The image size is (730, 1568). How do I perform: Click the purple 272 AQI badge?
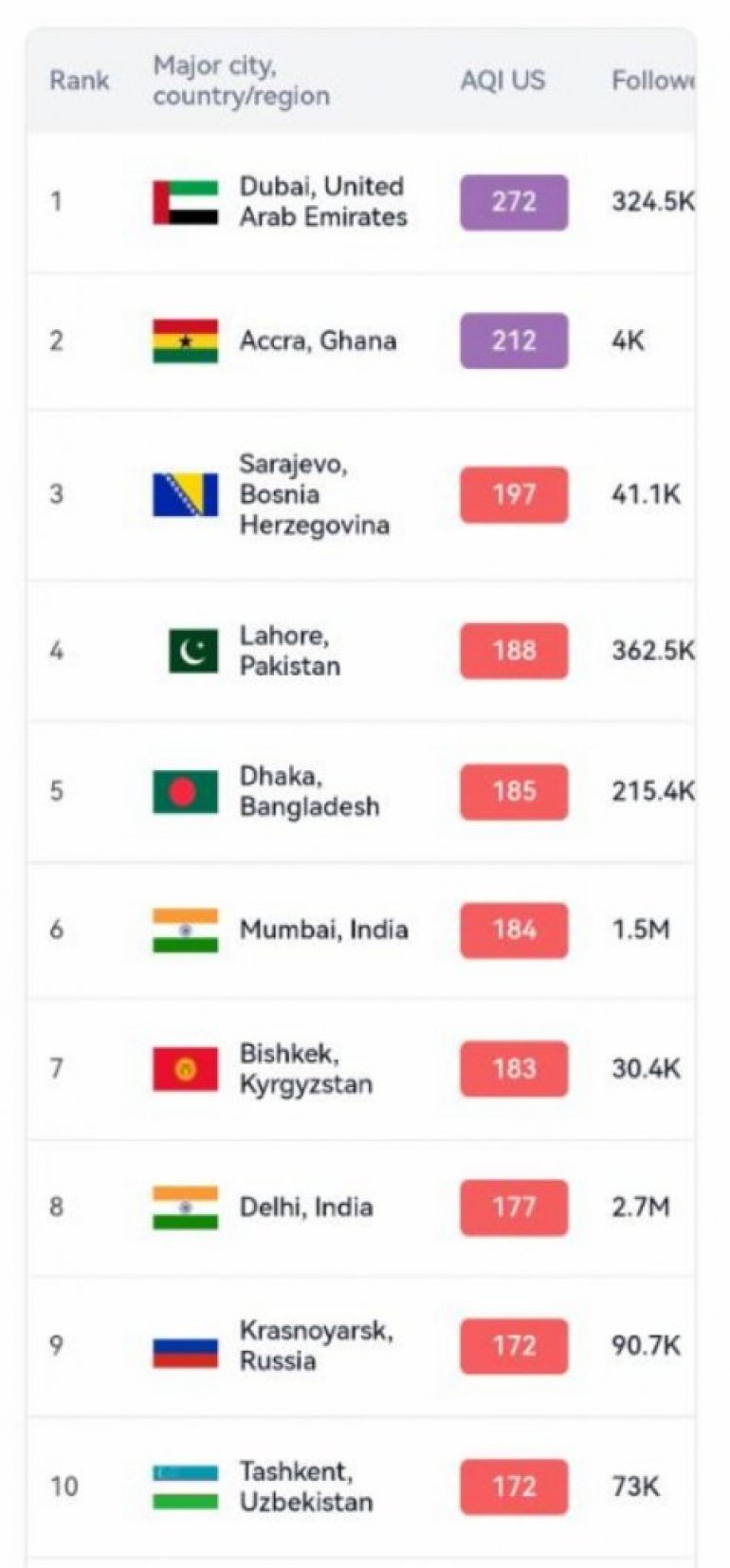click(x=514, y=202)
